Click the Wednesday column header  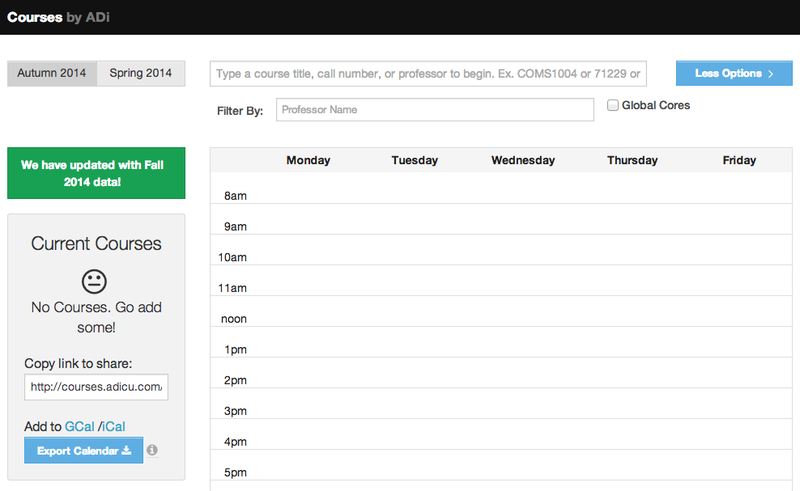coord(523,160)
